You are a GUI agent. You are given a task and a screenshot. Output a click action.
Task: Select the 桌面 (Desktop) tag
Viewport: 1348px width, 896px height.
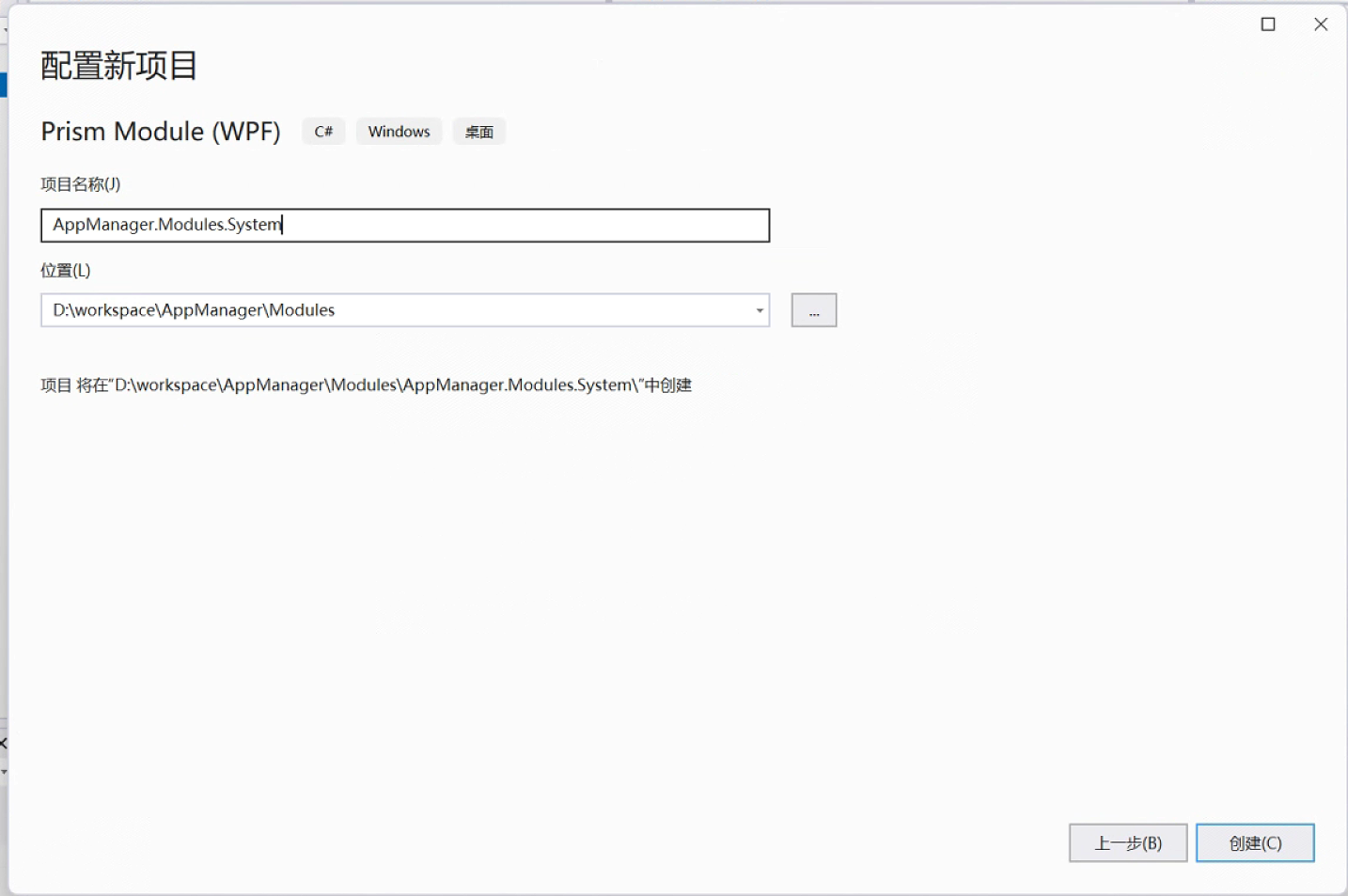pyautogui.click(x=478, y=131)
